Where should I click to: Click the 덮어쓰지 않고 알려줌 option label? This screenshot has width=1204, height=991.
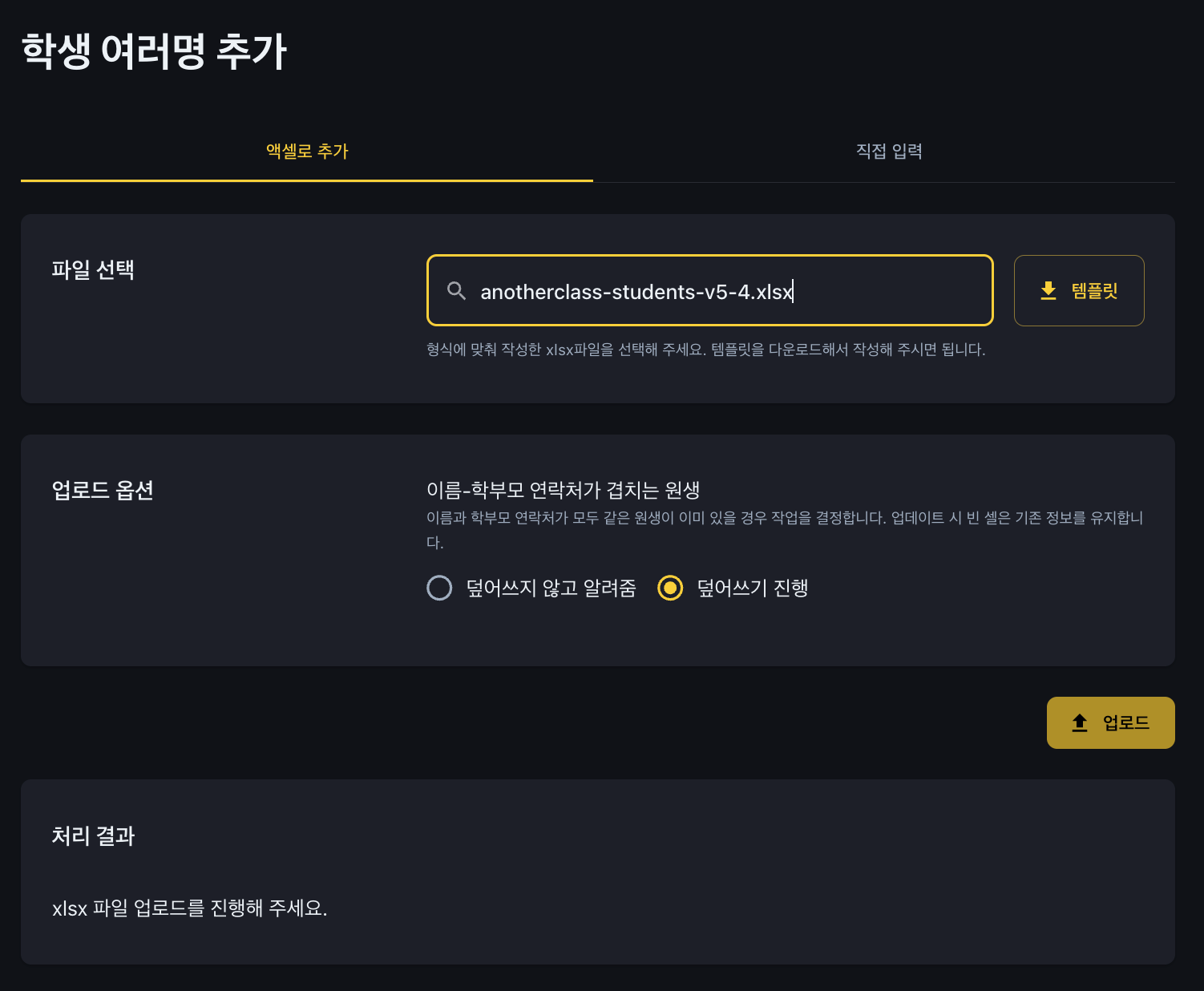pos(551,588)
